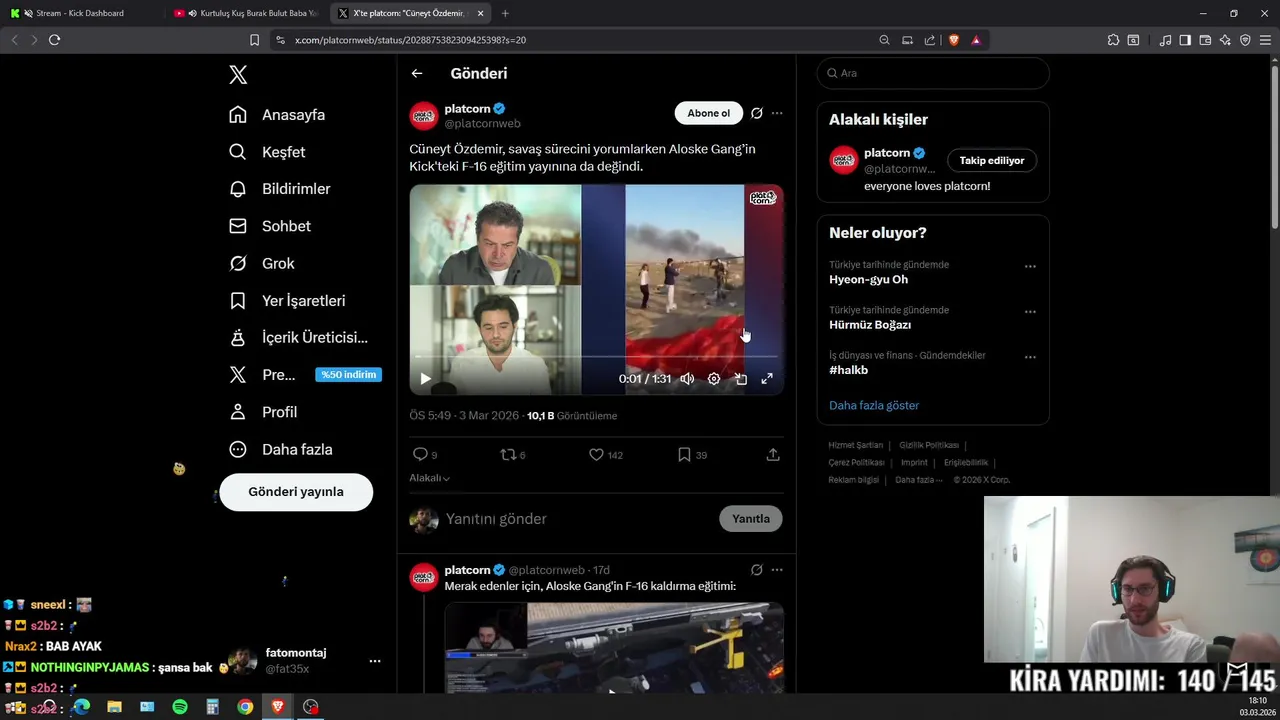Share the tweet via upload icon
Viewport: 1280px width, 720px height.
773,454
